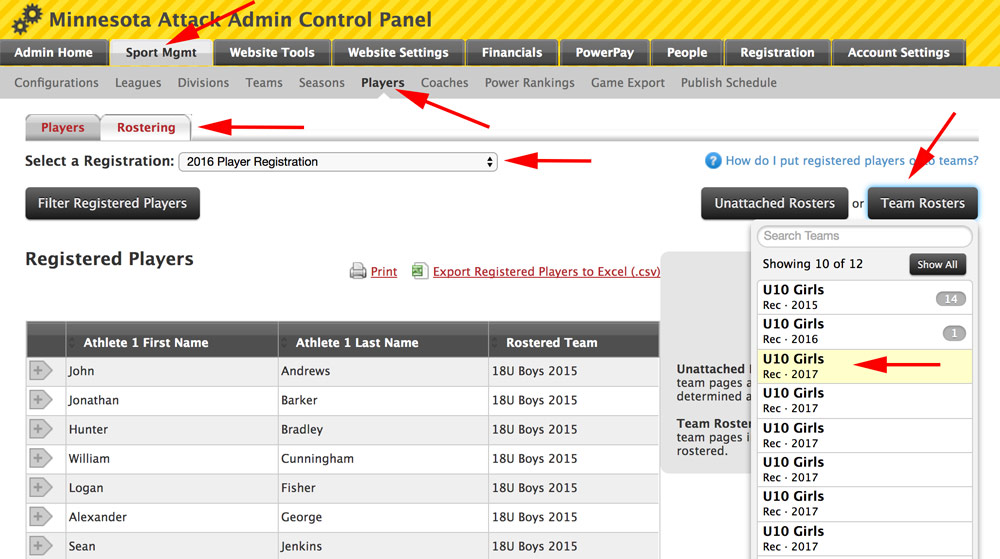1000x559 pixels.
Task: Go to Teams submenu
Action: pos(264,83)
